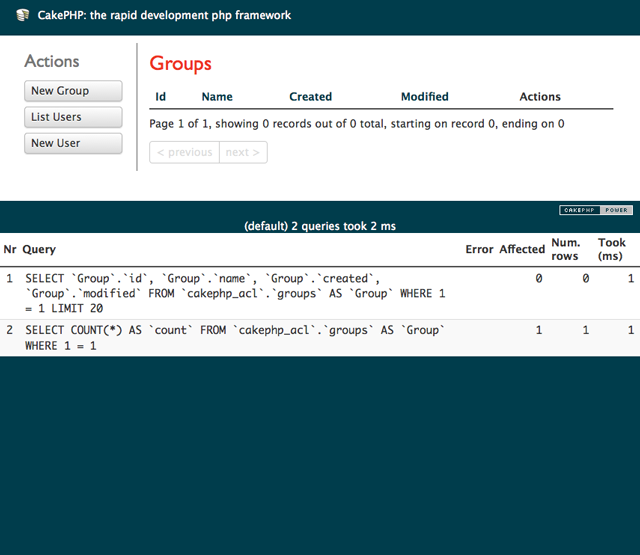
Task: Click the New User button
Action: [x=73, y=143]
